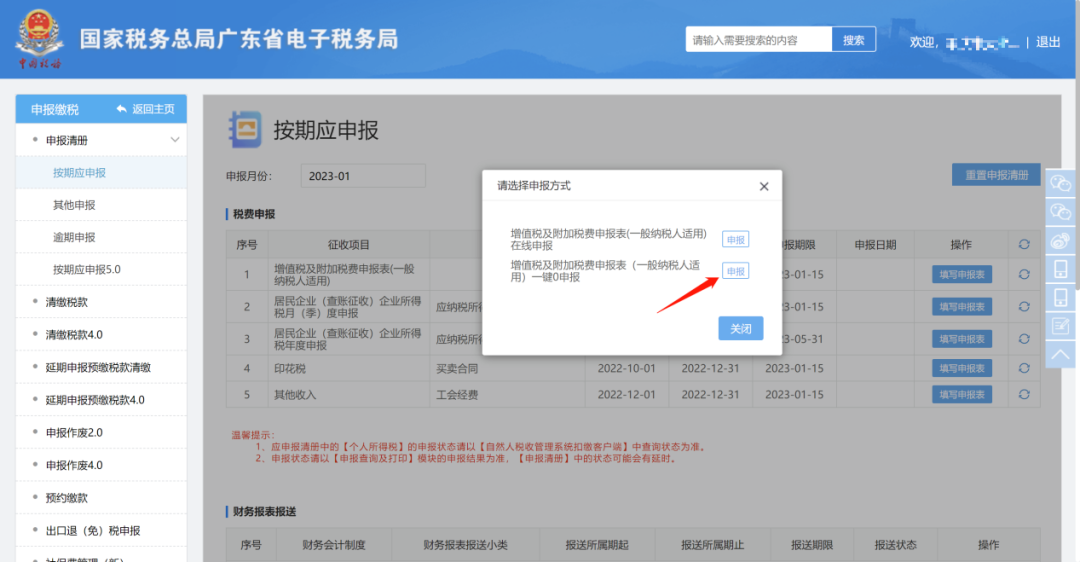Viewport: 1080px width, 562px height.
Task: Collapse the 申报清册 menu chevron
Action: click(x=175, y=140)
